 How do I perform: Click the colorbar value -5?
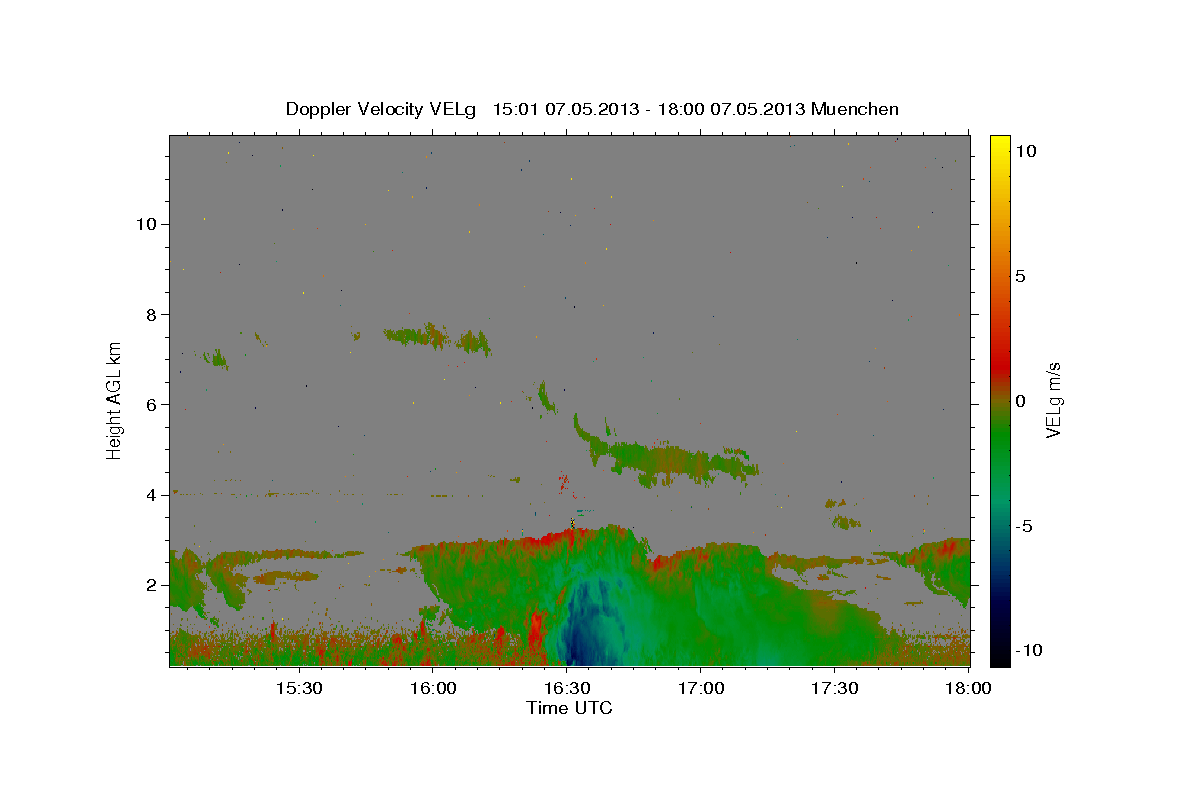pos(1023,526)
